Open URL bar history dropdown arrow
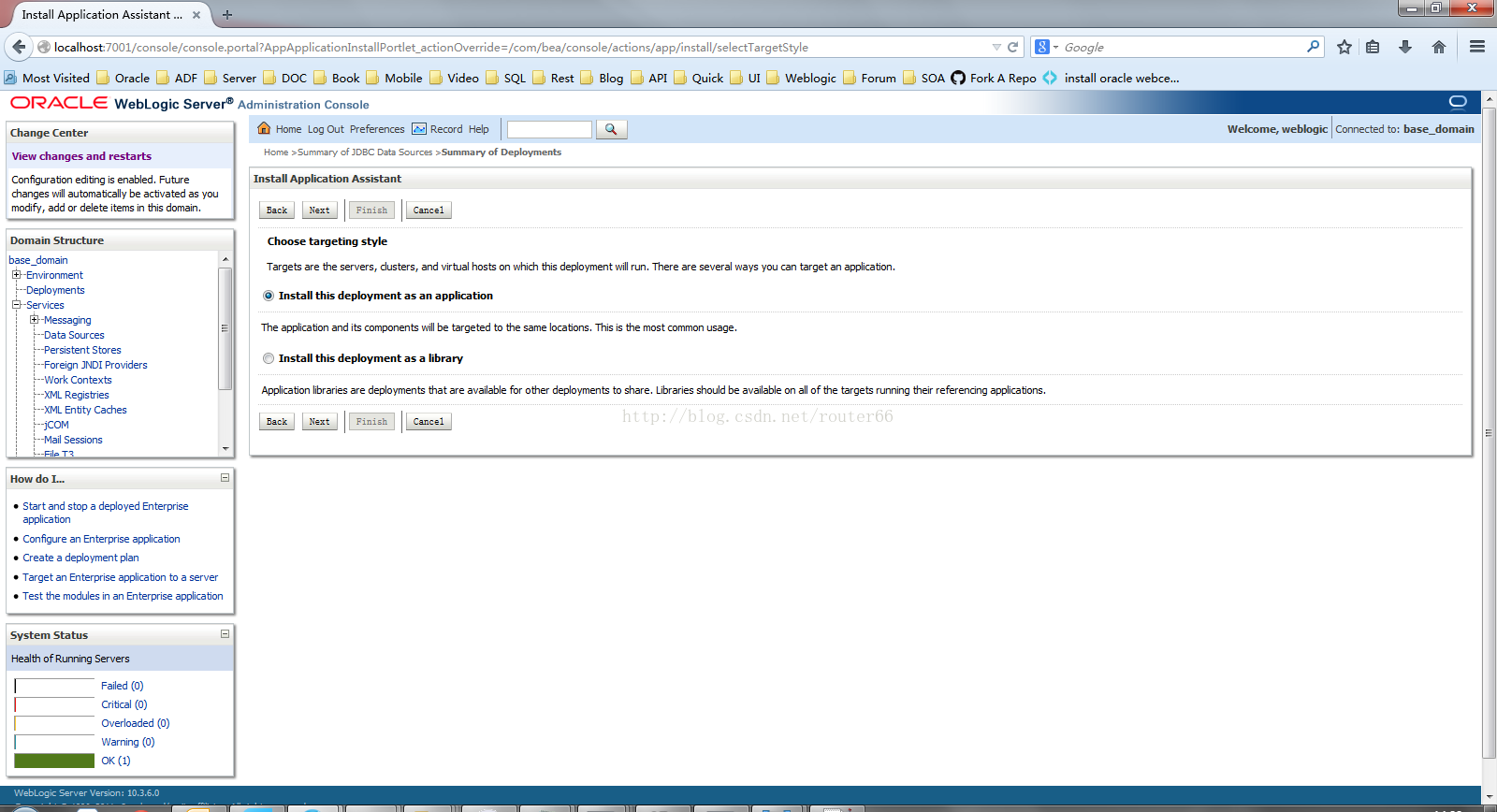The width and height of the screenshot is (1497, 812). coord(996,47)
